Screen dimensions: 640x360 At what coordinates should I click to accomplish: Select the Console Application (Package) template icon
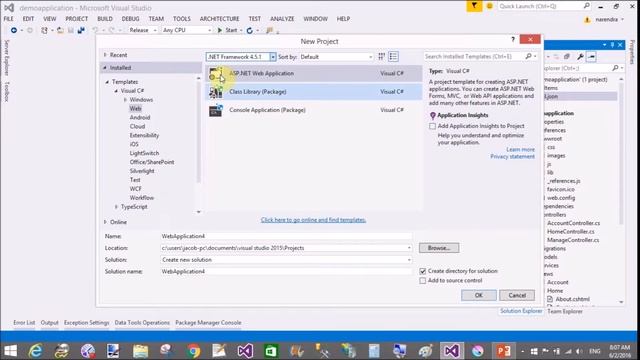[216, 110]
